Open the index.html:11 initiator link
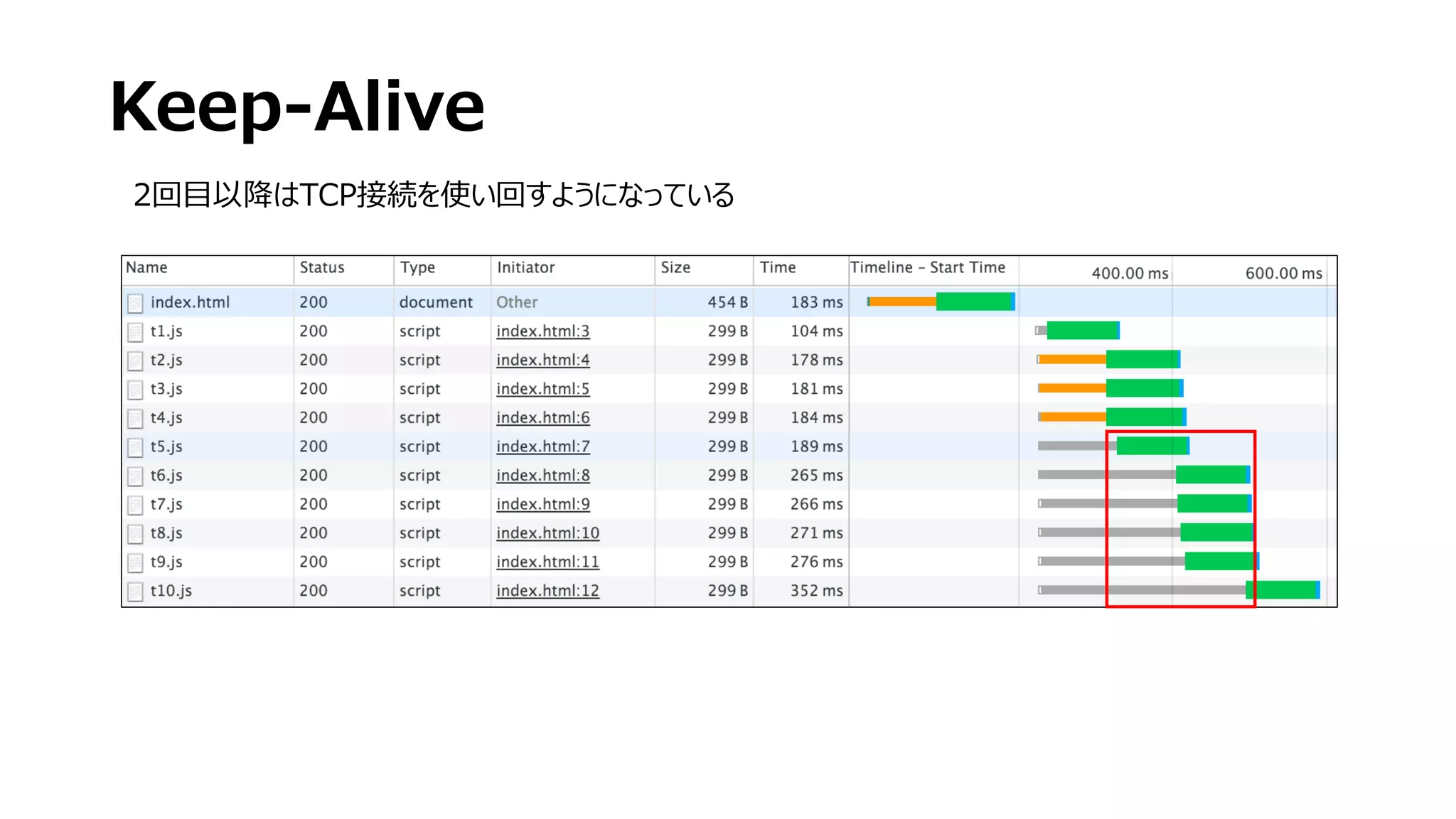Screen dimensions: 1456x819 pos(548,562)
